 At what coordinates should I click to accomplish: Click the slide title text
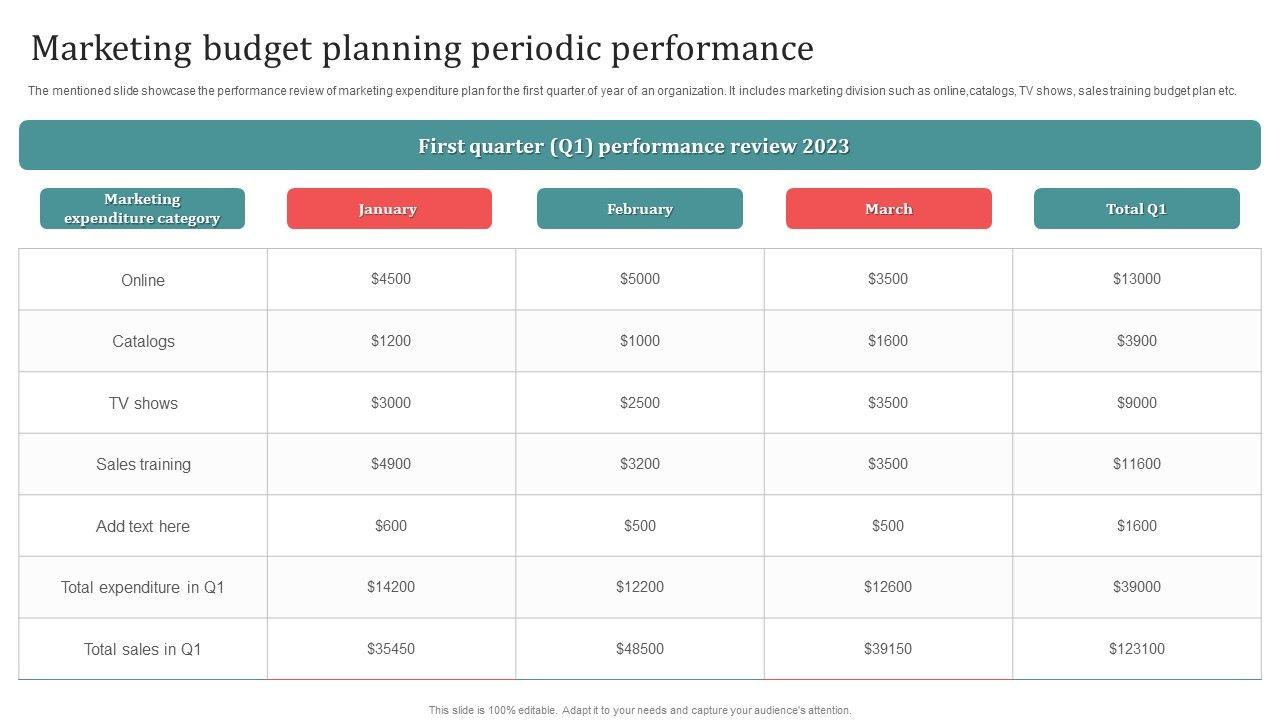point(422,48)
